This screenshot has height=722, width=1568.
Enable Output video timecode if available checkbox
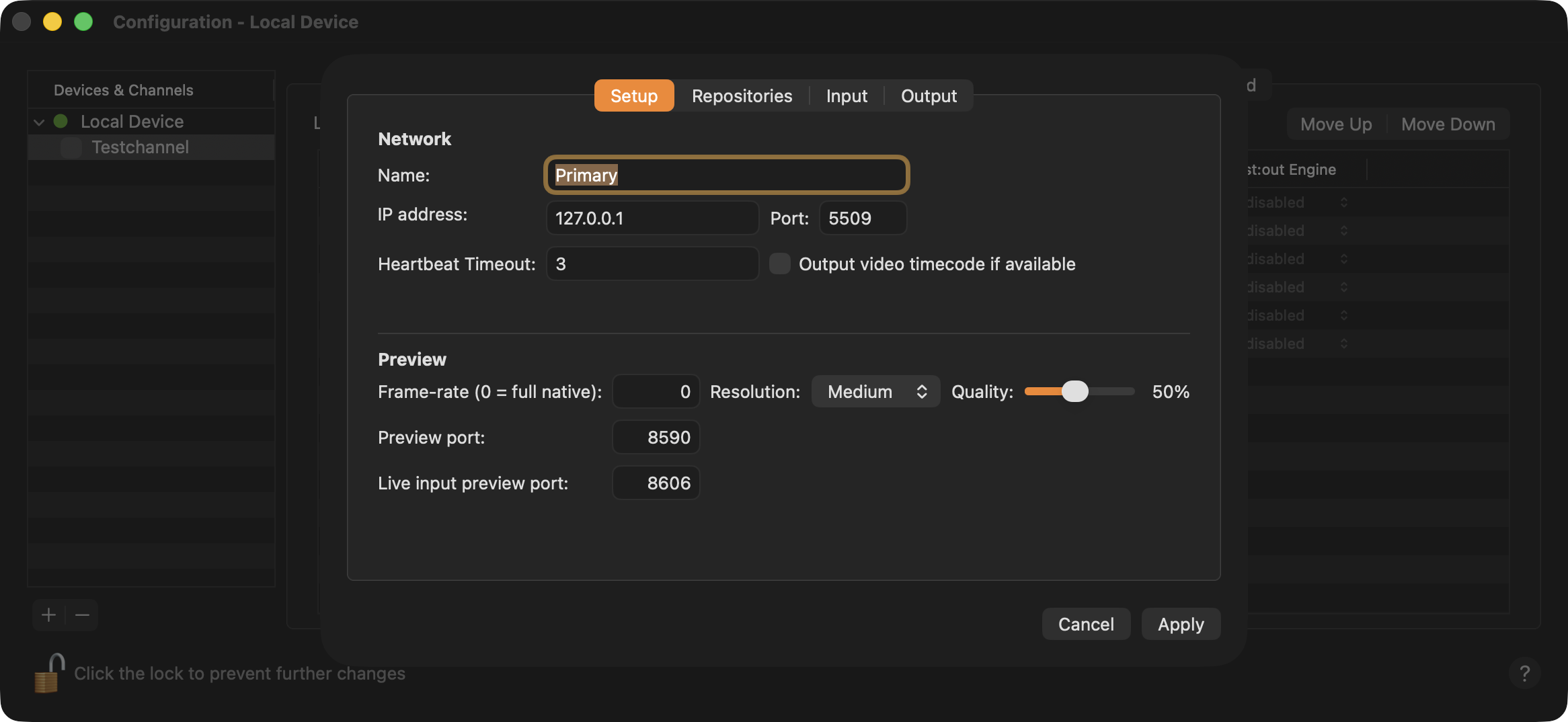coord(780,264)
